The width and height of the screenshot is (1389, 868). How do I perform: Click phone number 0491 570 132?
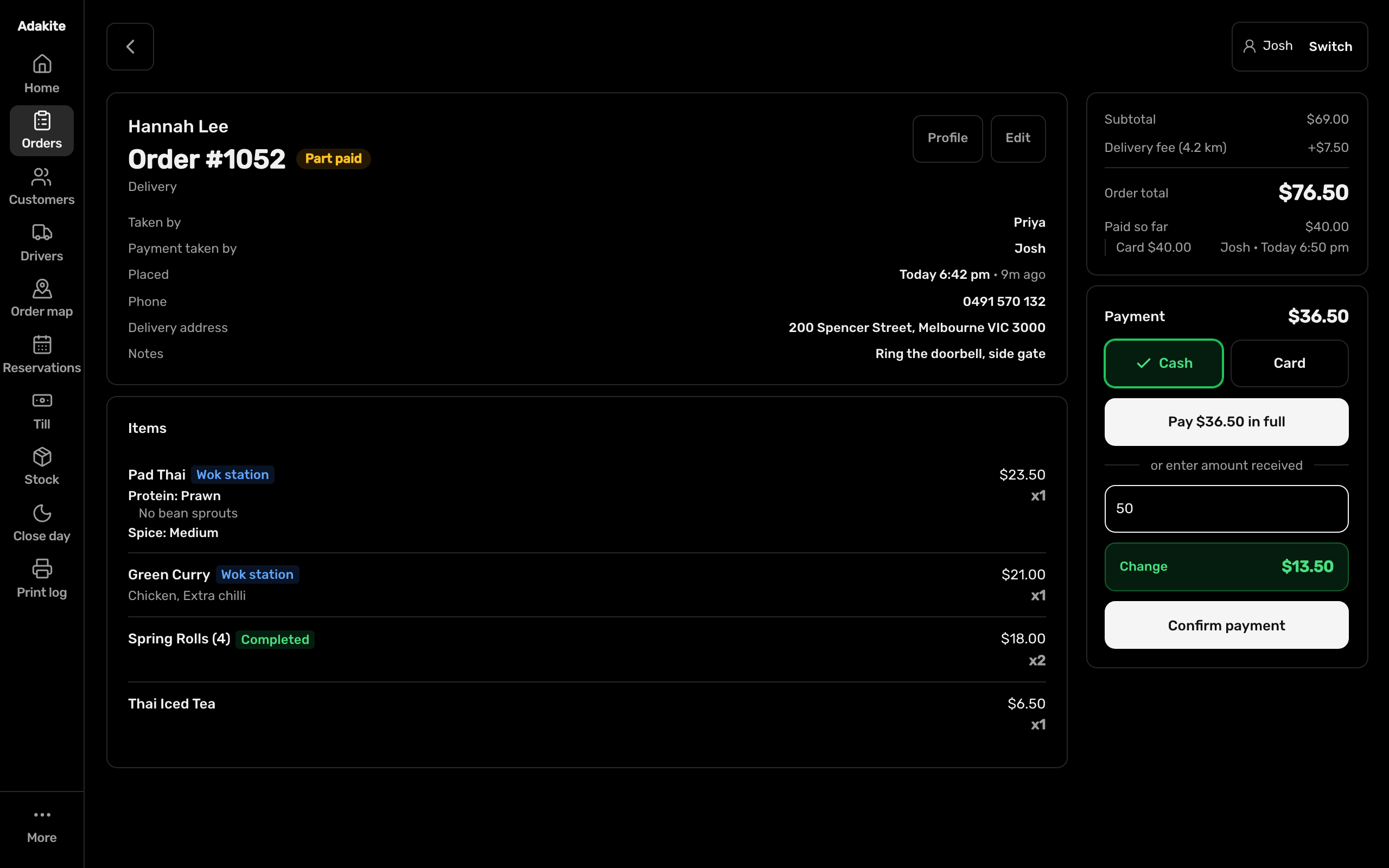[x=1004, y=302]
